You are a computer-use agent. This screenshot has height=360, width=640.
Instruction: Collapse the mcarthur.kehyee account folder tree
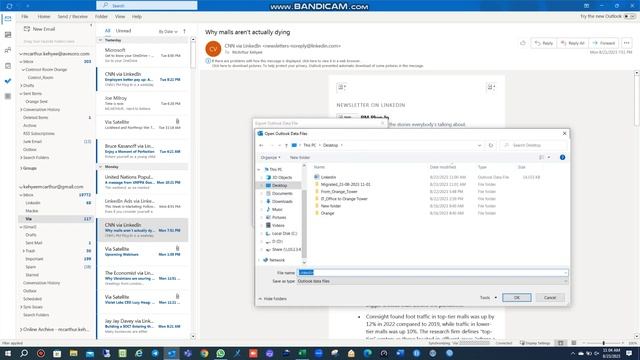pos(21,54)
